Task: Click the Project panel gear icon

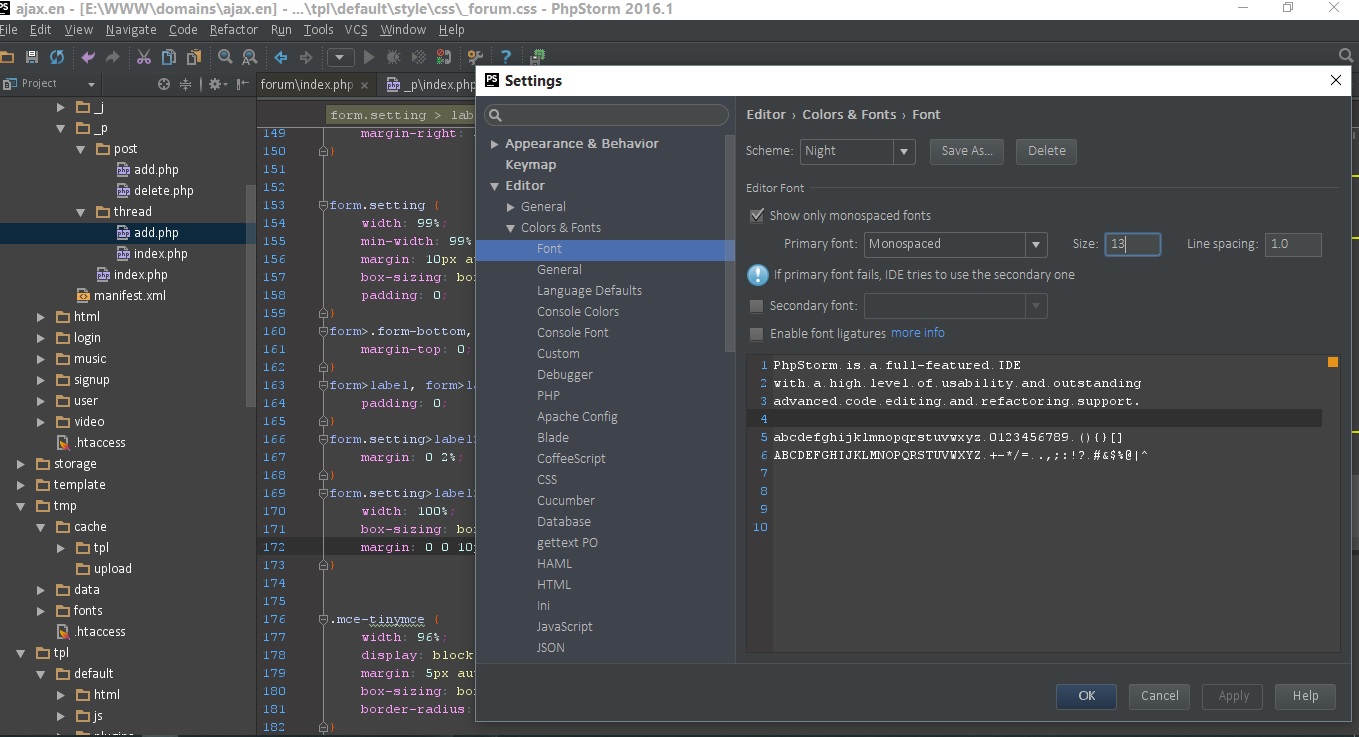Action: coord(215,84)
